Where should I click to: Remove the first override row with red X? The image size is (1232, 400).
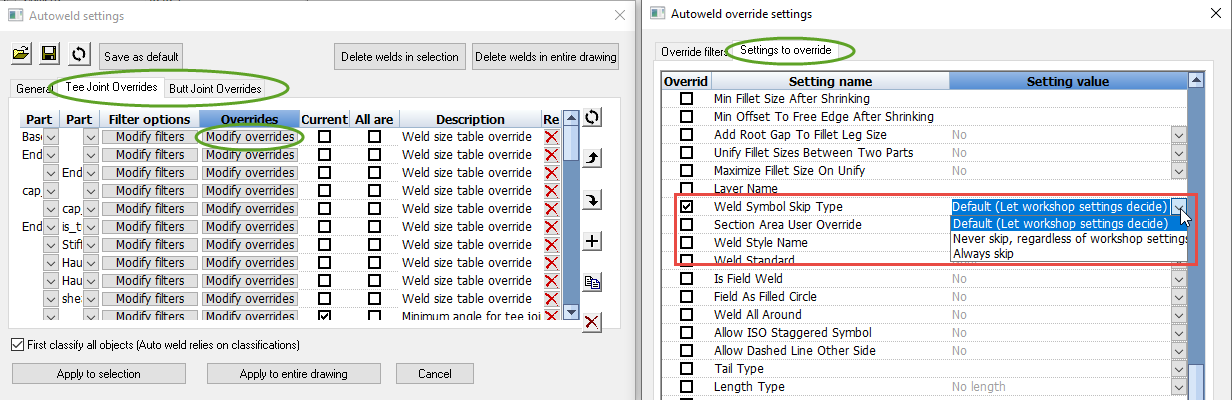(551, 137)
